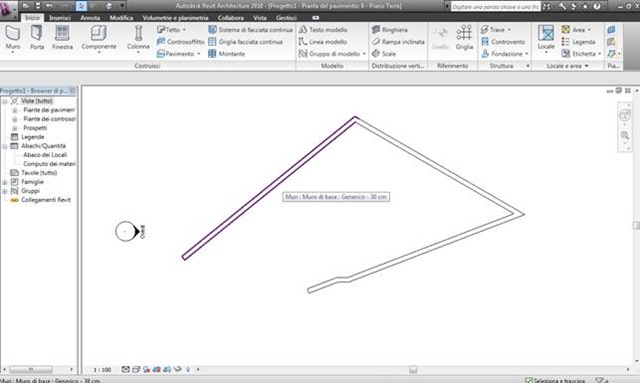Click the Revit application menu button
This screenshot has height=383, width=640.
point(8,10)
